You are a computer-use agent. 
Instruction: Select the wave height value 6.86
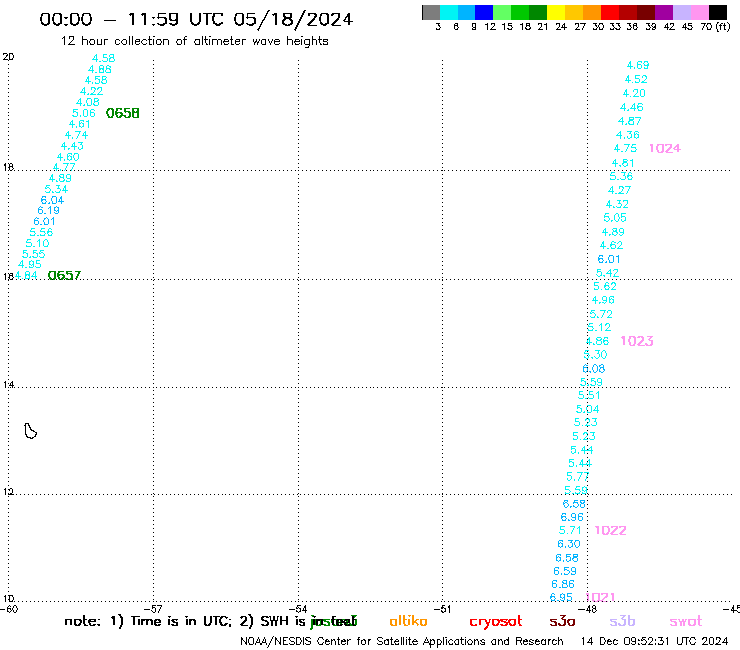(x=563, y=584)
